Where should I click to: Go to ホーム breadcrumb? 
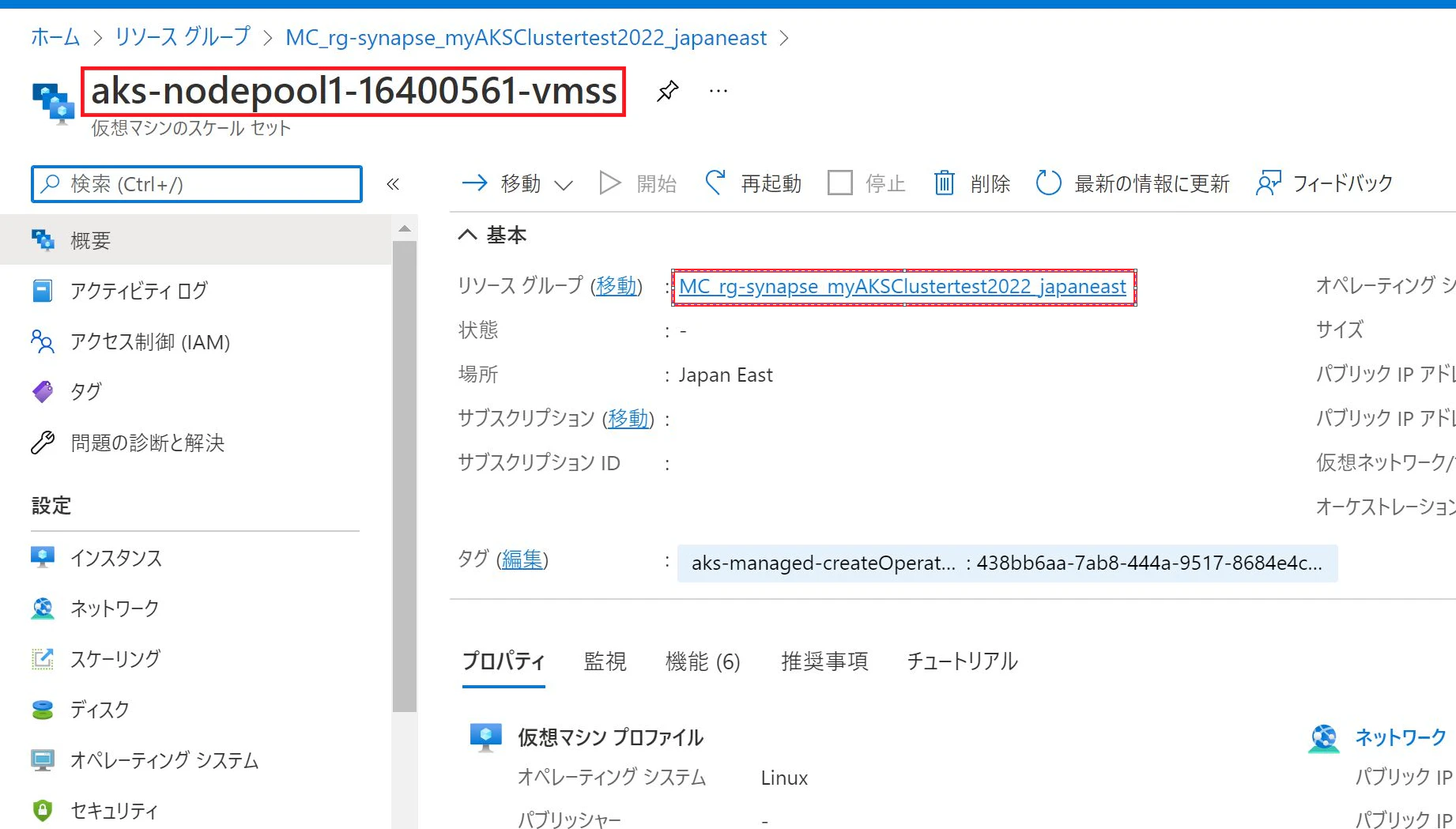pyautogui.click(x=55, y=37)
